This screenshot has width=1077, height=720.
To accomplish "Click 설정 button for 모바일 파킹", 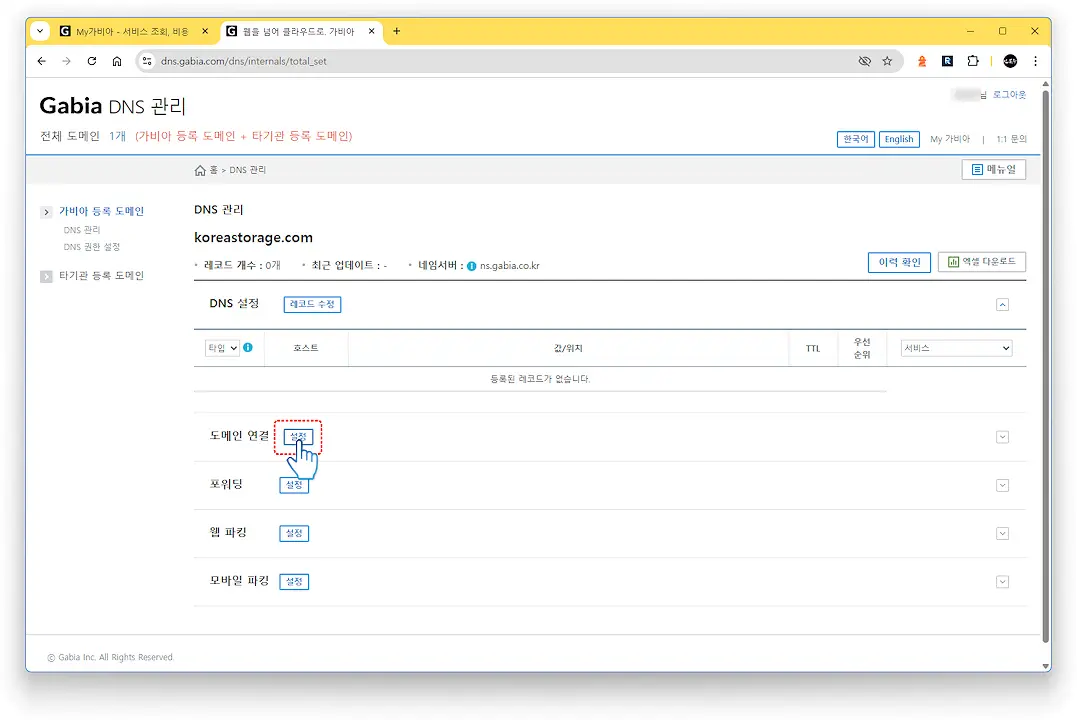I will point(294,582).
